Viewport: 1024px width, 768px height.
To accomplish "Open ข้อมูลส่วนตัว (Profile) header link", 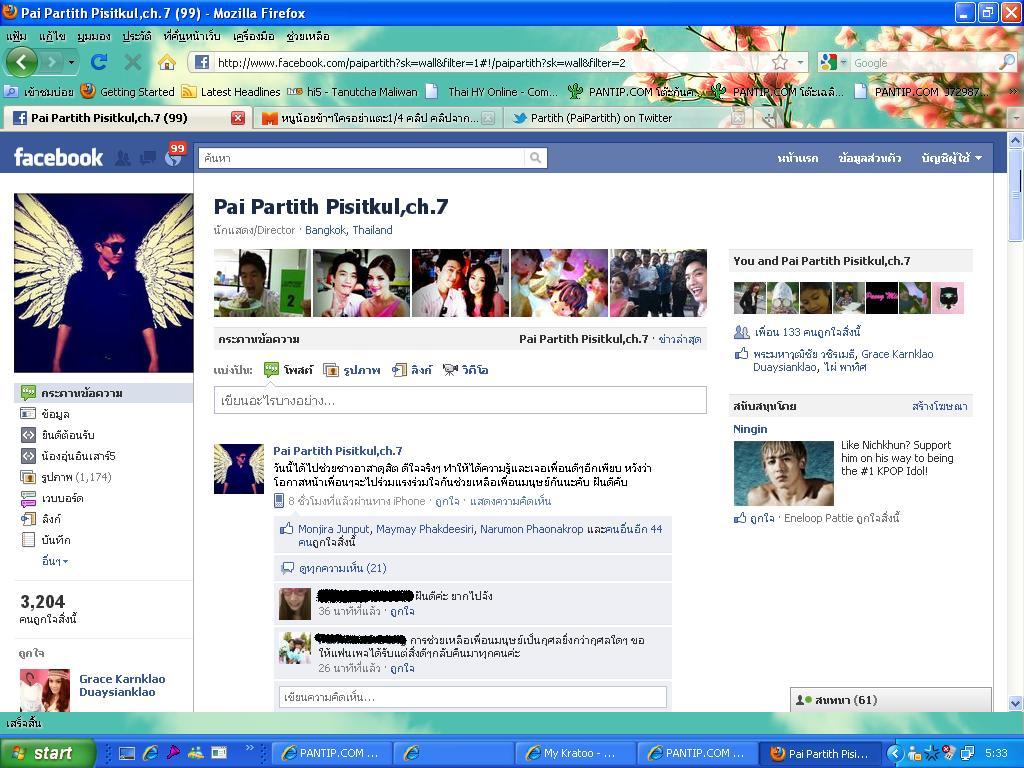I will [x=869, y=158].
